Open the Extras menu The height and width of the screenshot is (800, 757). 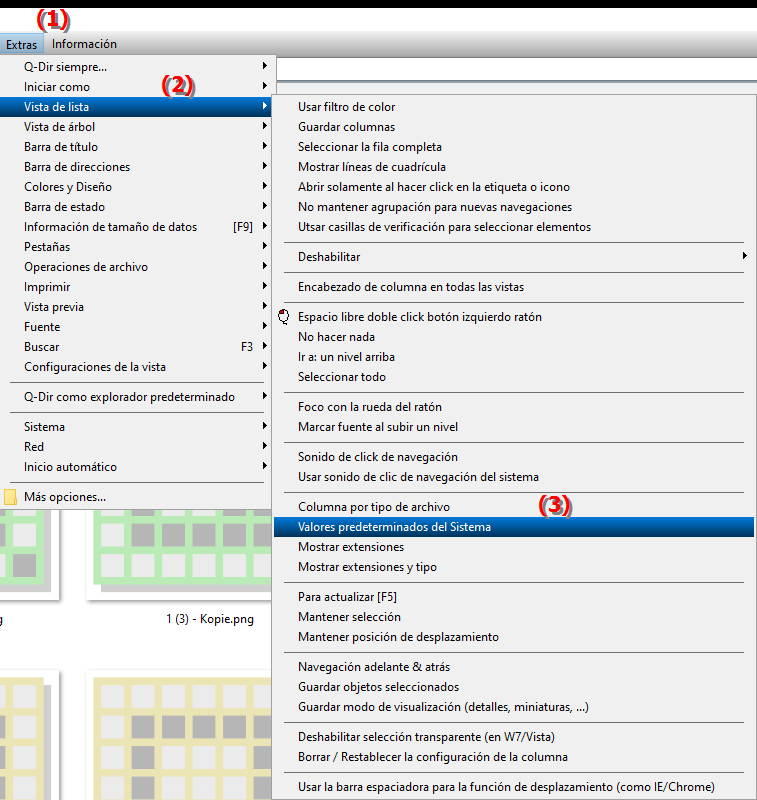pos(21,44)
